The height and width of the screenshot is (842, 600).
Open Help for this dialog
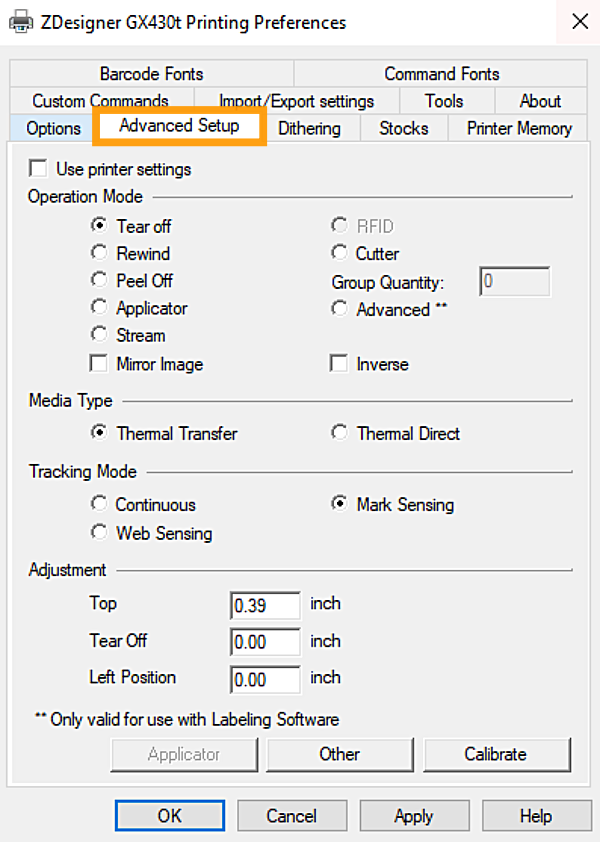point(537,816)
